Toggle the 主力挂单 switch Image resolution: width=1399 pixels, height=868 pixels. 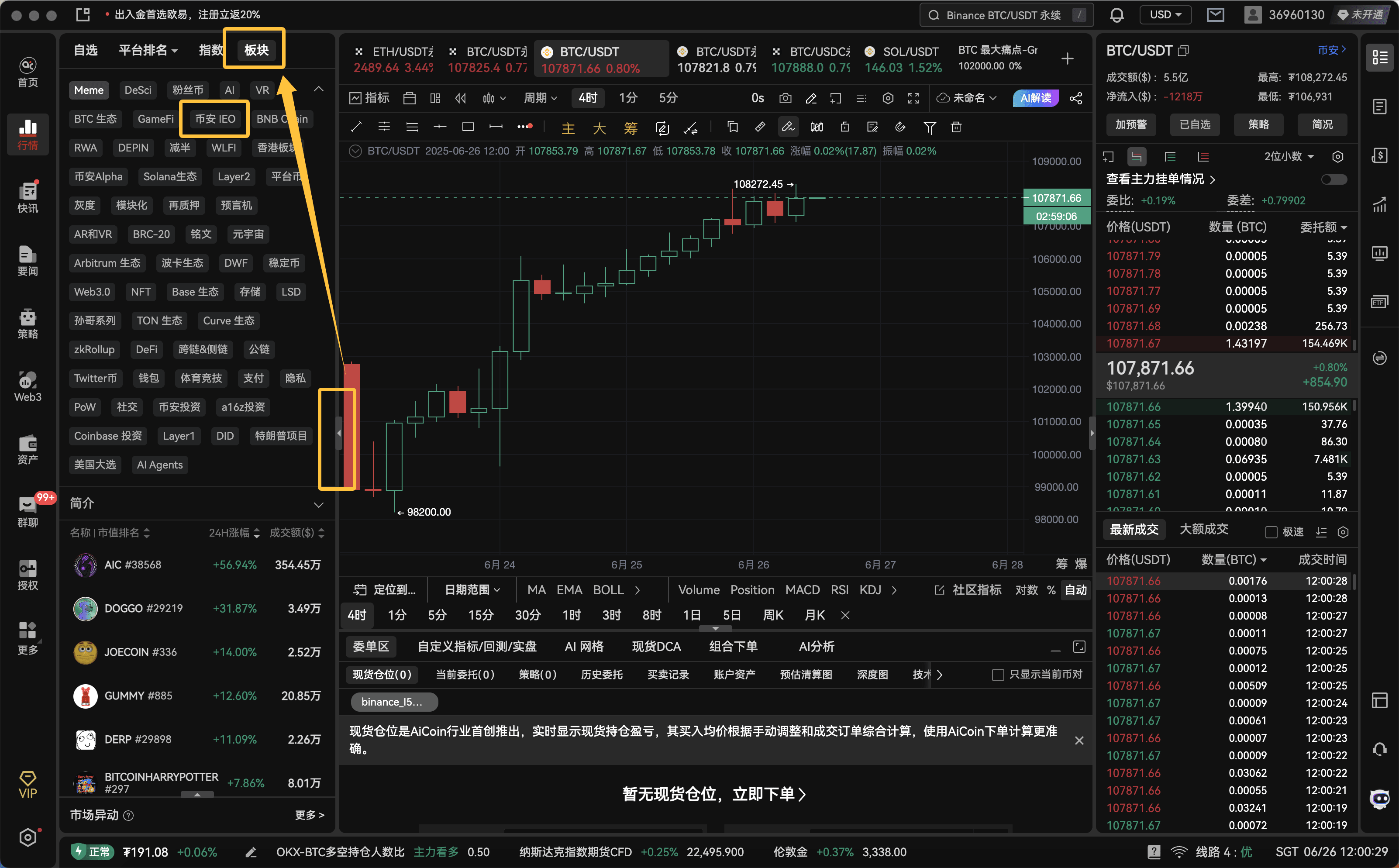1334,180
